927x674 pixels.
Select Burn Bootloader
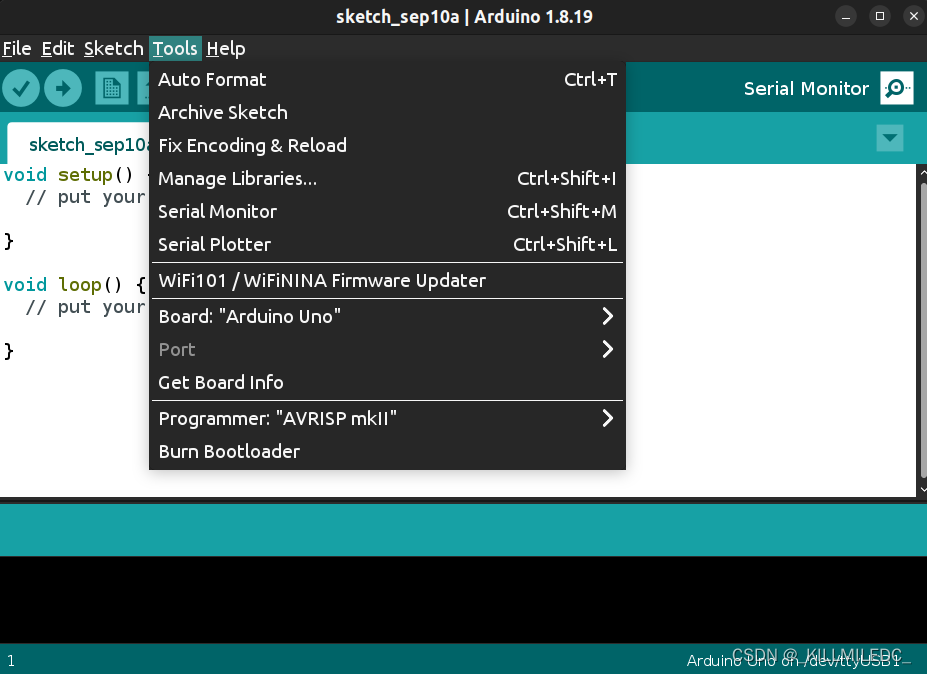[x=387, y=452]
